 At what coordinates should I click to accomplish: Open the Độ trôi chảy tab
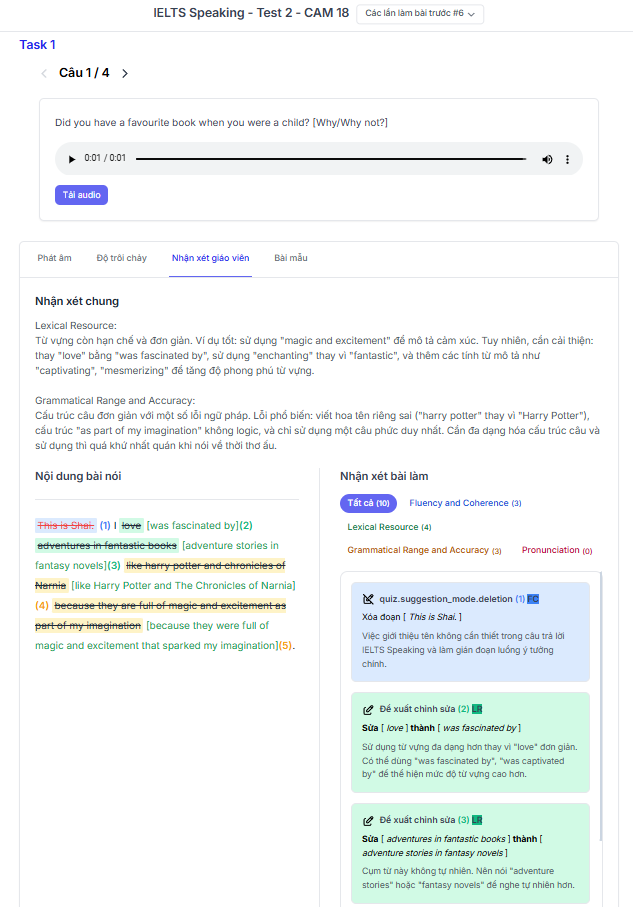(121, 258)
